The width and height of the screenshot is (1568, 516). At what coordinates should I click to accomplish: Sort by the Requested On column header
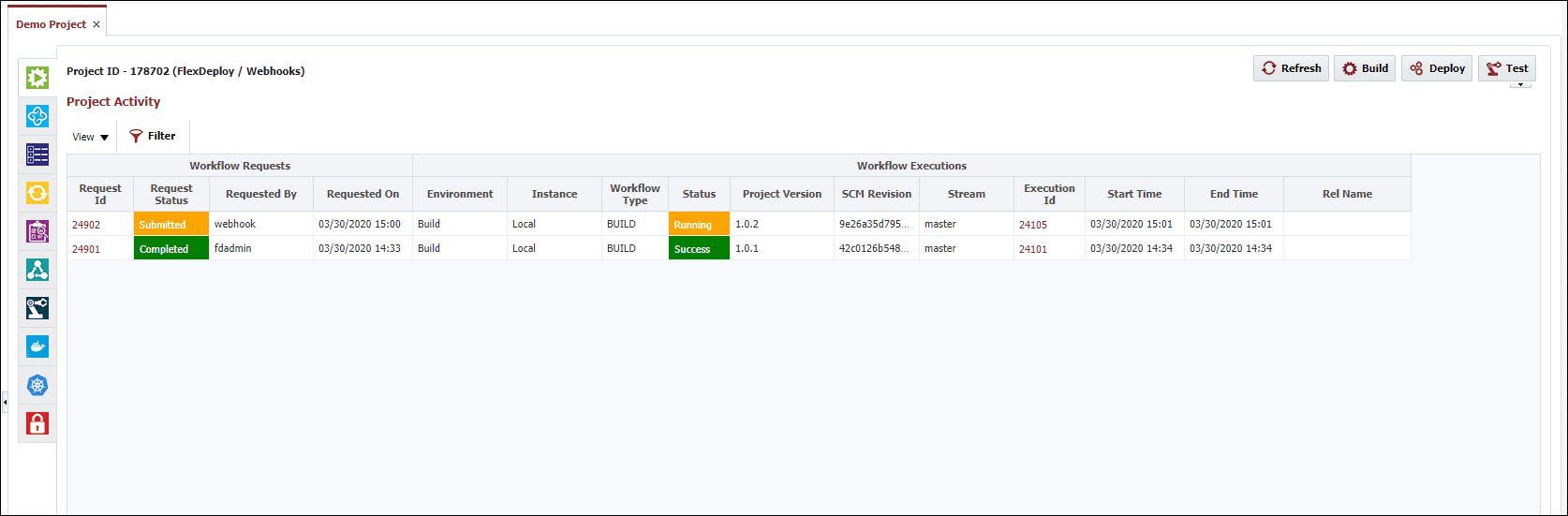pyautogui.click(x=362, y=194)
